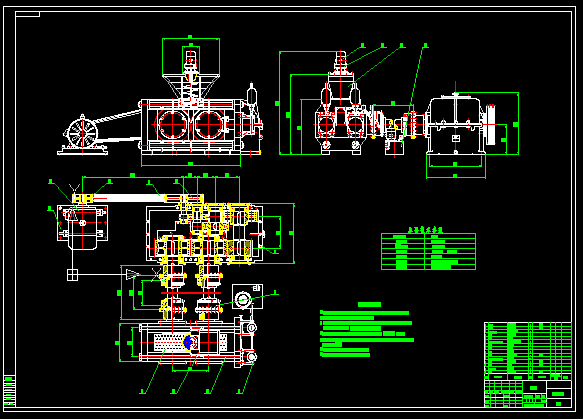Select the motor plan view with red centerlines

(x=82, y=226)
